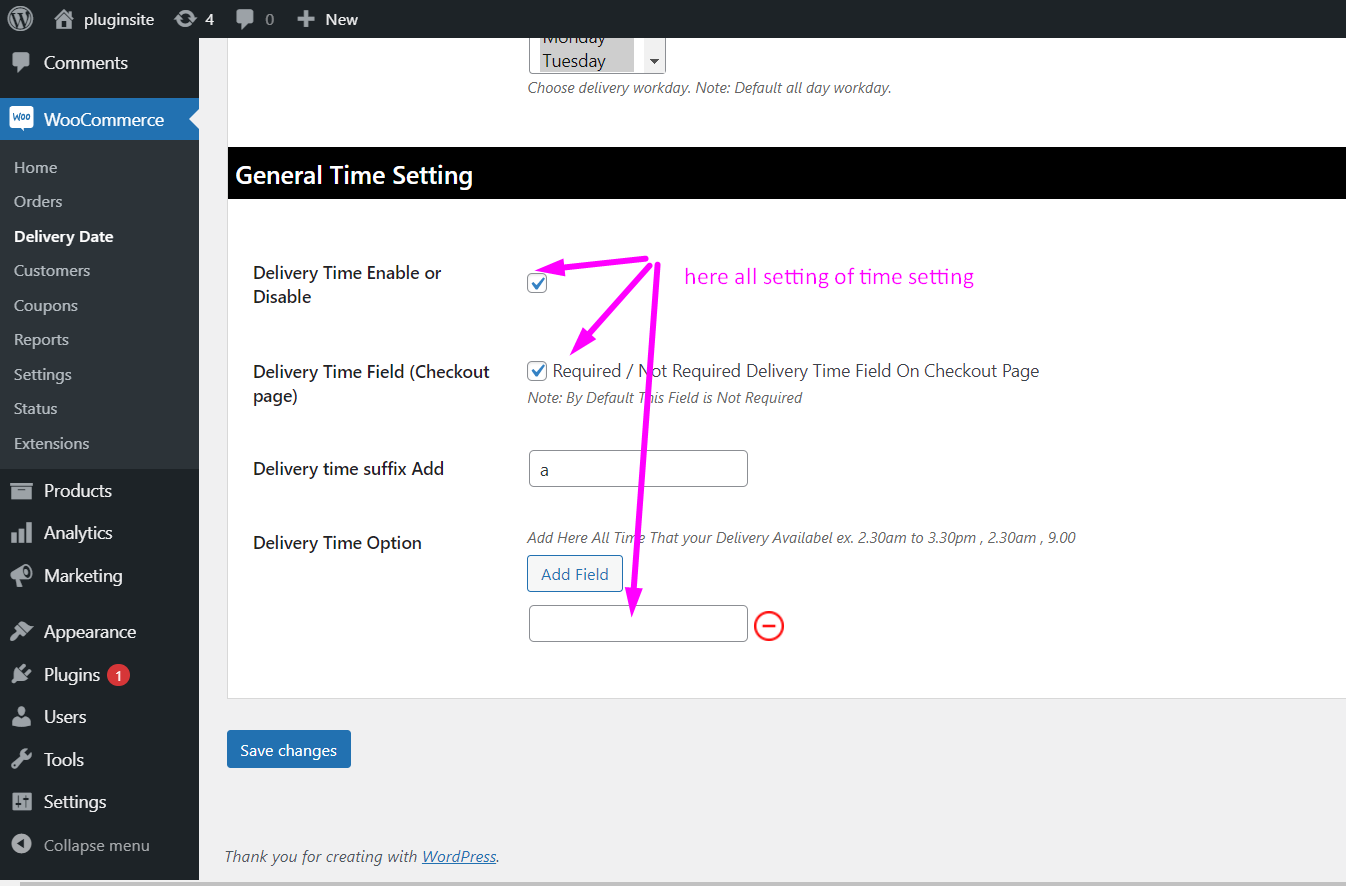Click the Comments menu label
This screenshot has width=1346, height=886.
click(86, 62)
